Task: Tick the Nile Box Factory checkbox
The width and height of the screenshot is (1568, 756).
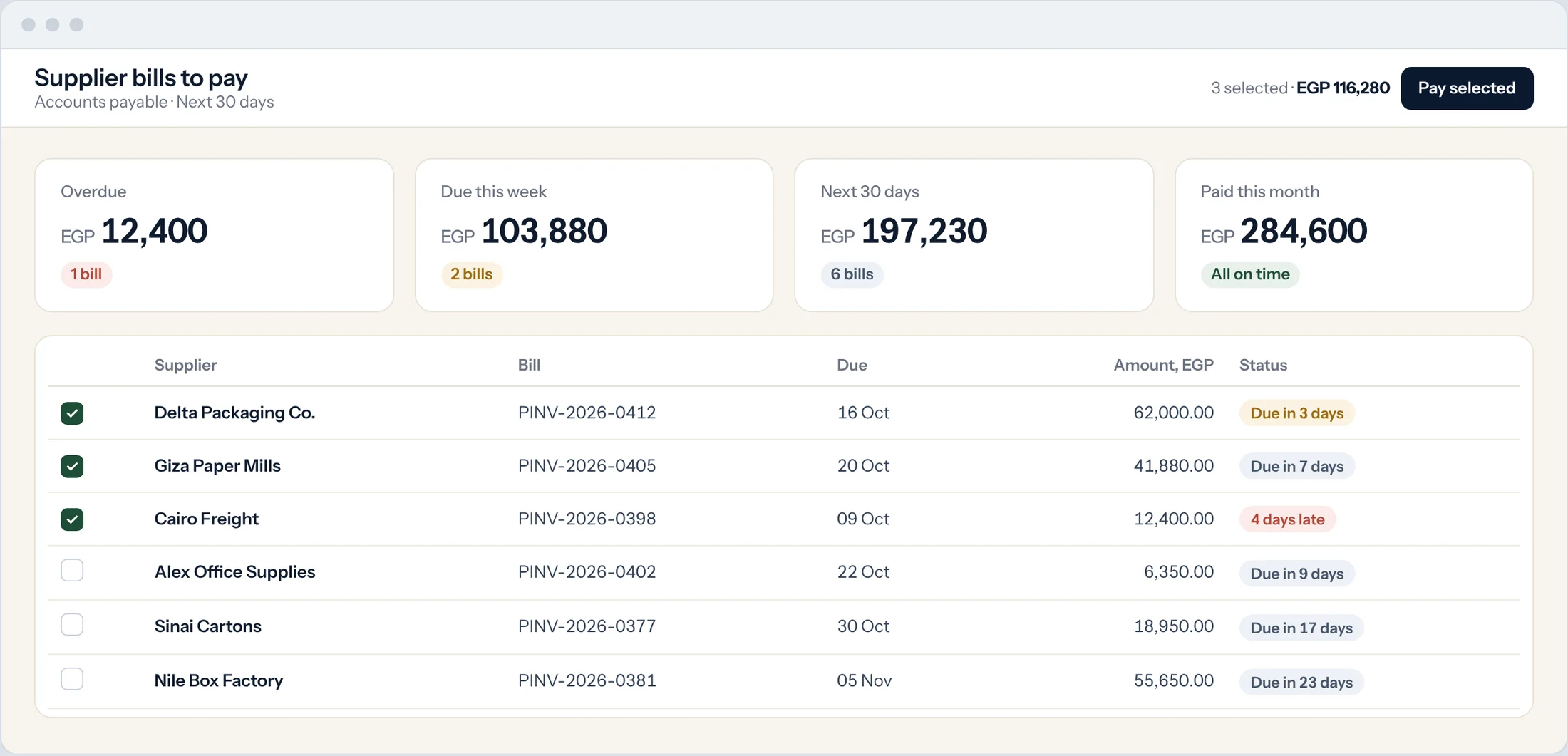Action: point(72,679)
